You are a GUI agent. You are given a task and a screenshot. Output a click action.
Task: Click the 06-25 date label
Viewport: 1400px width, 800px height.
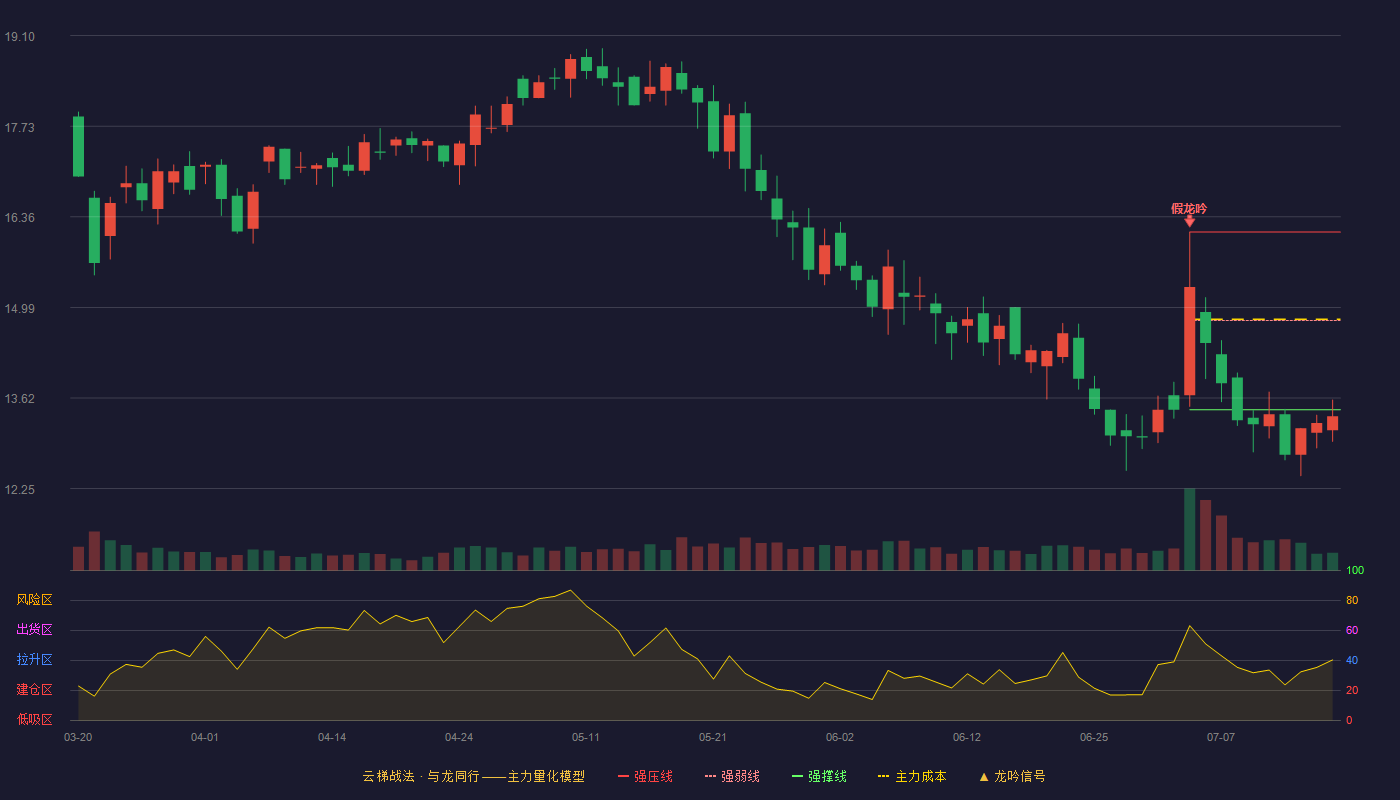[1094, 737]
